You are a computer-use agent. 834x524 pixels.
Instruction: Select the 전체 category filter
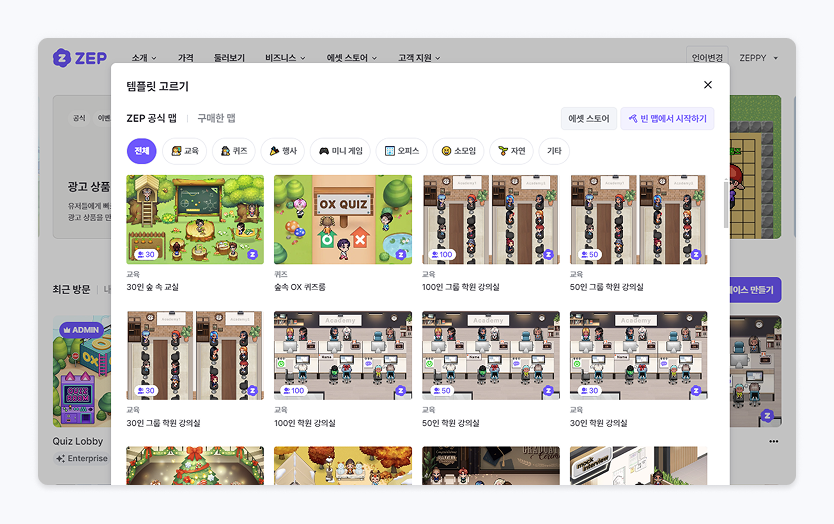[141, 151]
